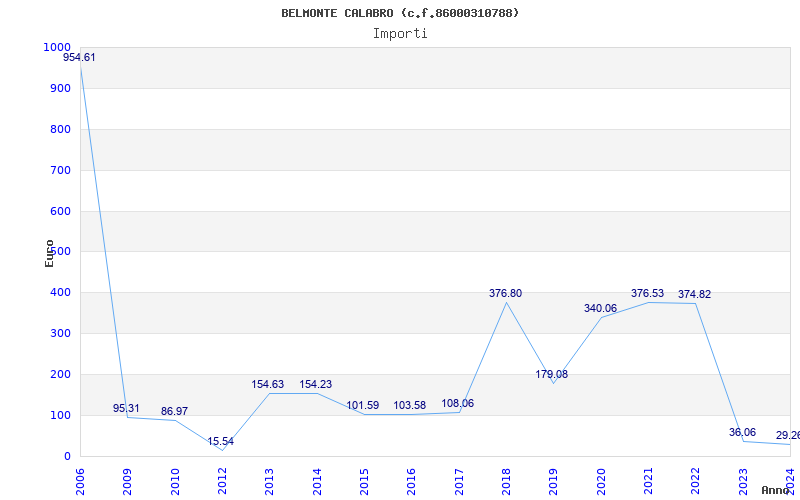
Task: Click the 2013 x-axis year label
Action: (269, 482)
